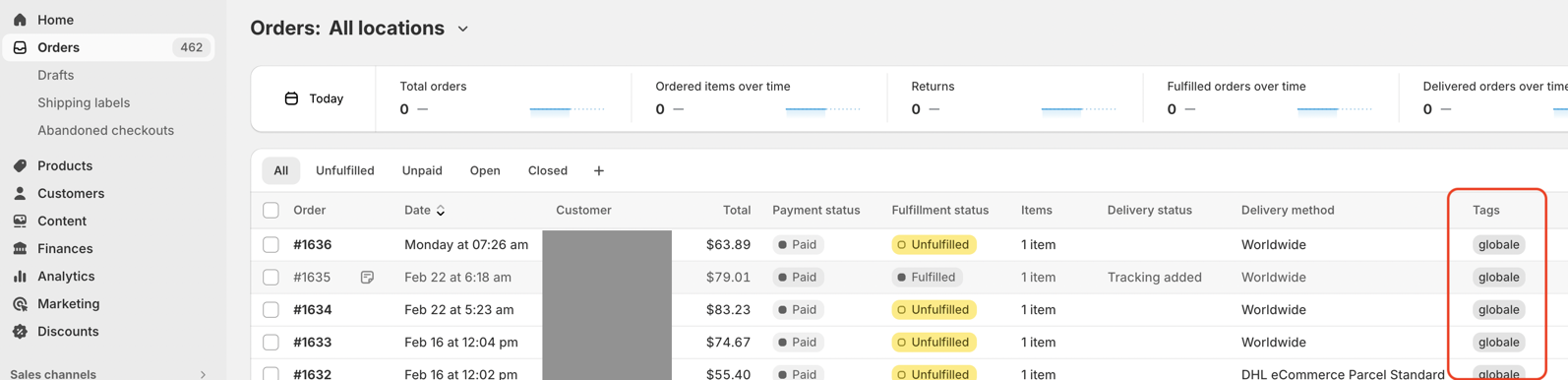Click the Content icon in sidebar
Screen dimensions: 1568x380
(20, 221)
